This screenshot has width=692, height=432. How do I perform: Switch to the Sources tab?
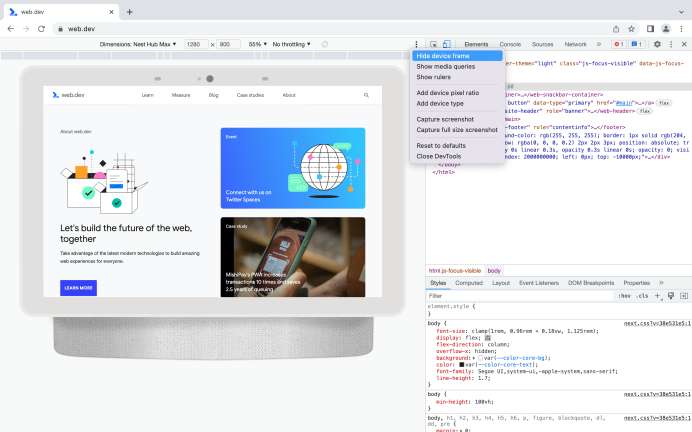click(542, 44)
